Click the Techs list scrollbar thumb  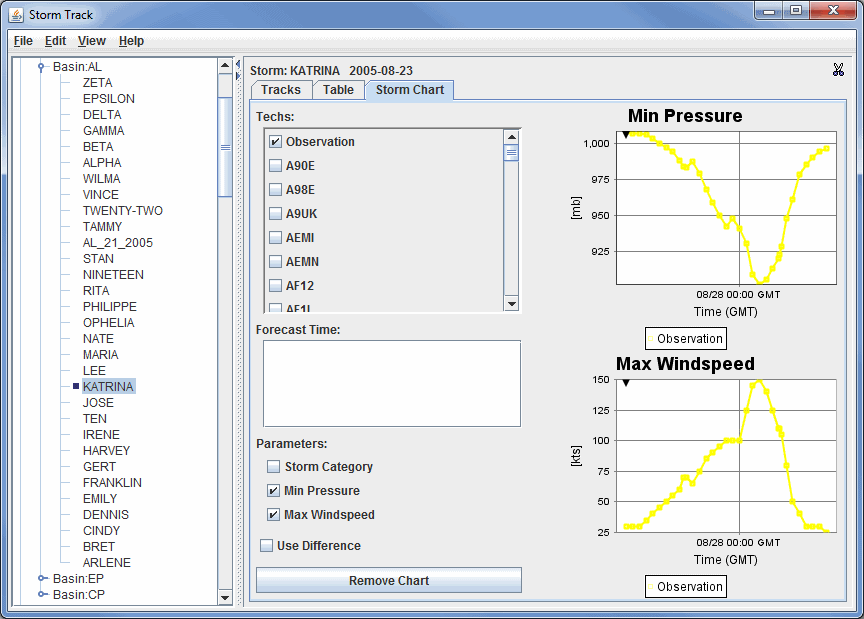tap(511, 153)
